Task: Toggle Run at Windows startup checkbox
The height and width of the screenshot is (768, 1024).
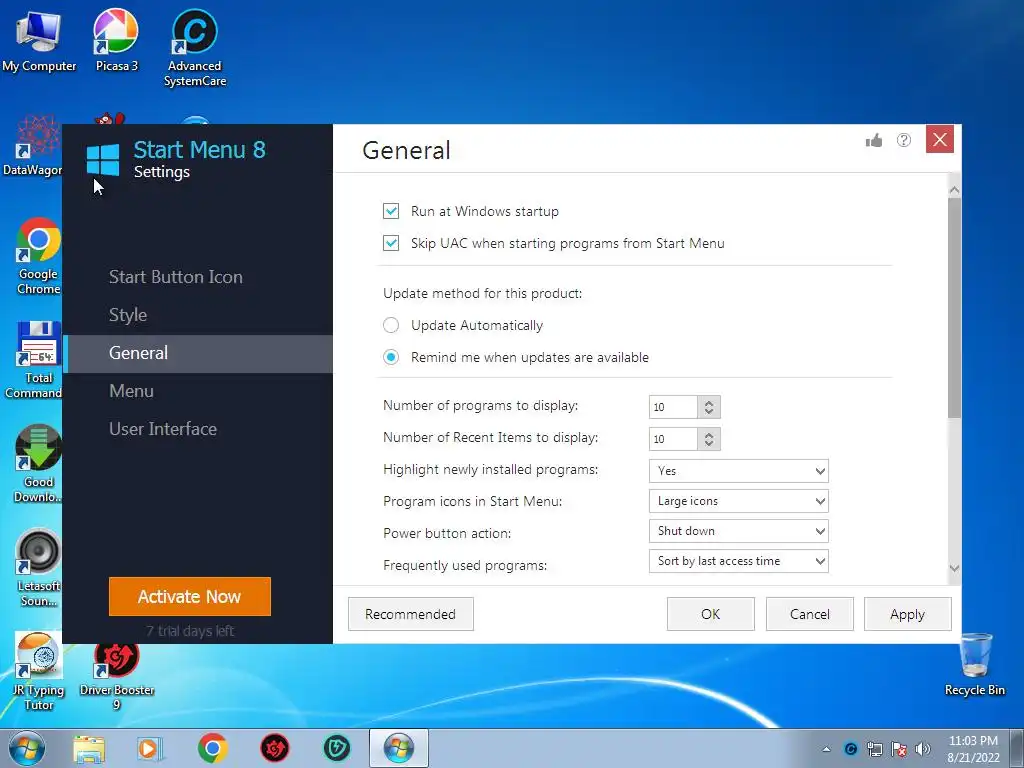Action: pyautogui.click(x=391, y=211)
